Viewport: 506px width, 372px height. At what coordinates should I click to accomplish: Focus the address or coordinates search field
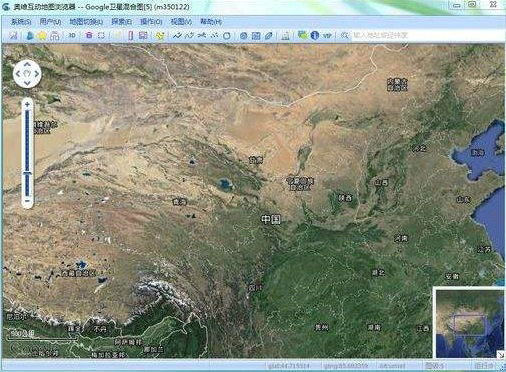coord(428,35)
